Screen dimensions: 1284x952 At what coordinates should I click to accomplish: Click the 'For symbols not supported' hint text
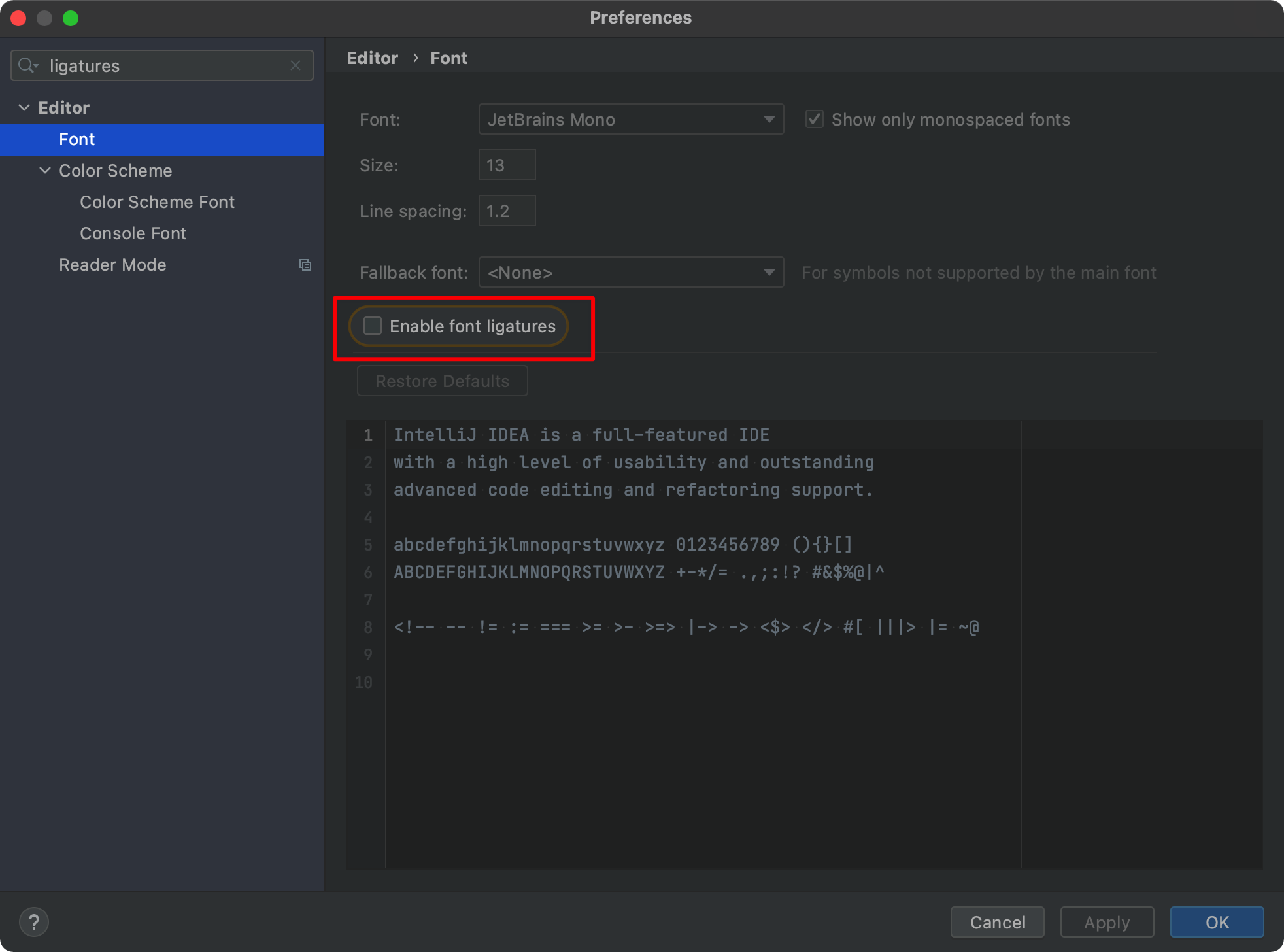[x=979, y=273]
